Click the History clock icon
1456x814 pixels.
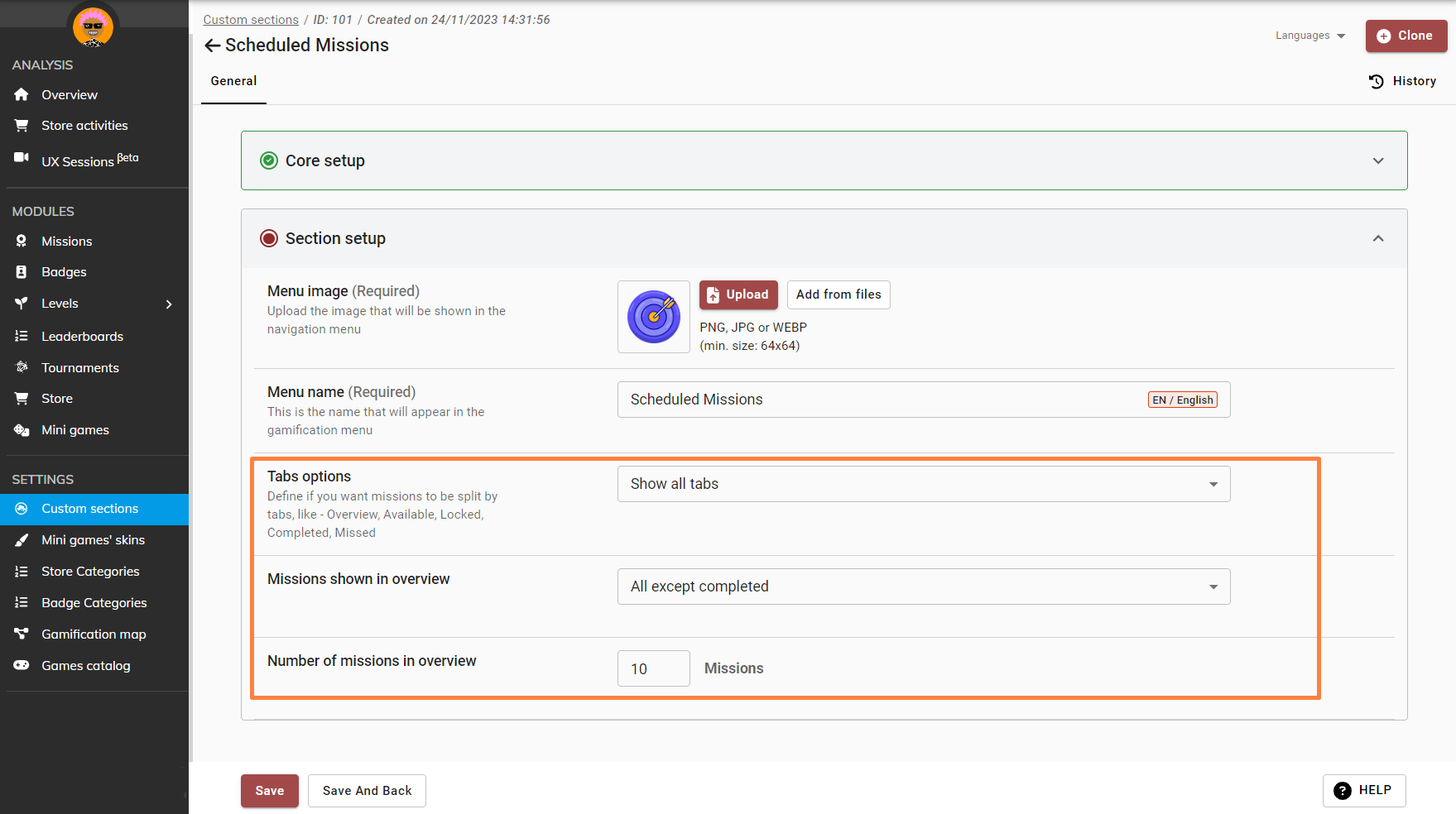pyautogui.click(x=1376, y=81)
